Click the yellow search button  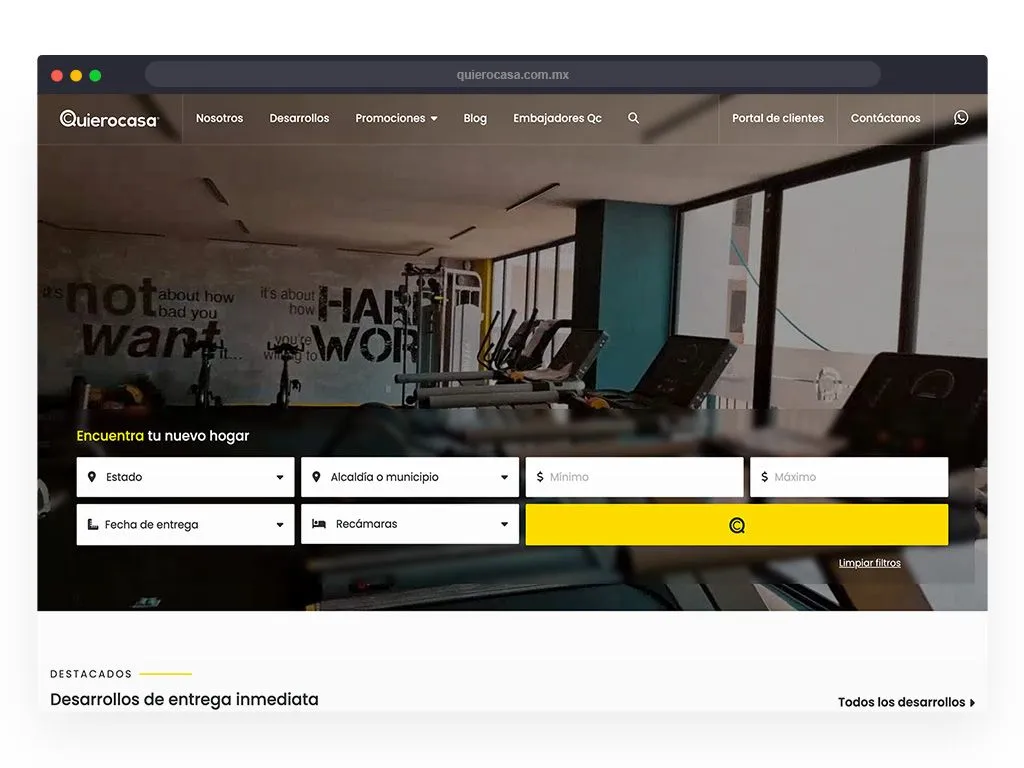(x=736, y=525)
